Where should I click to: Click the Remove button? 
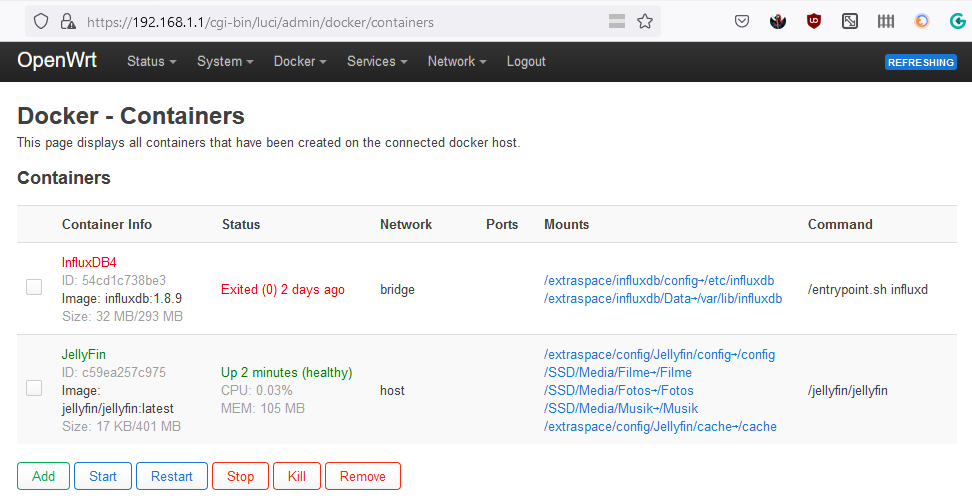363,476
